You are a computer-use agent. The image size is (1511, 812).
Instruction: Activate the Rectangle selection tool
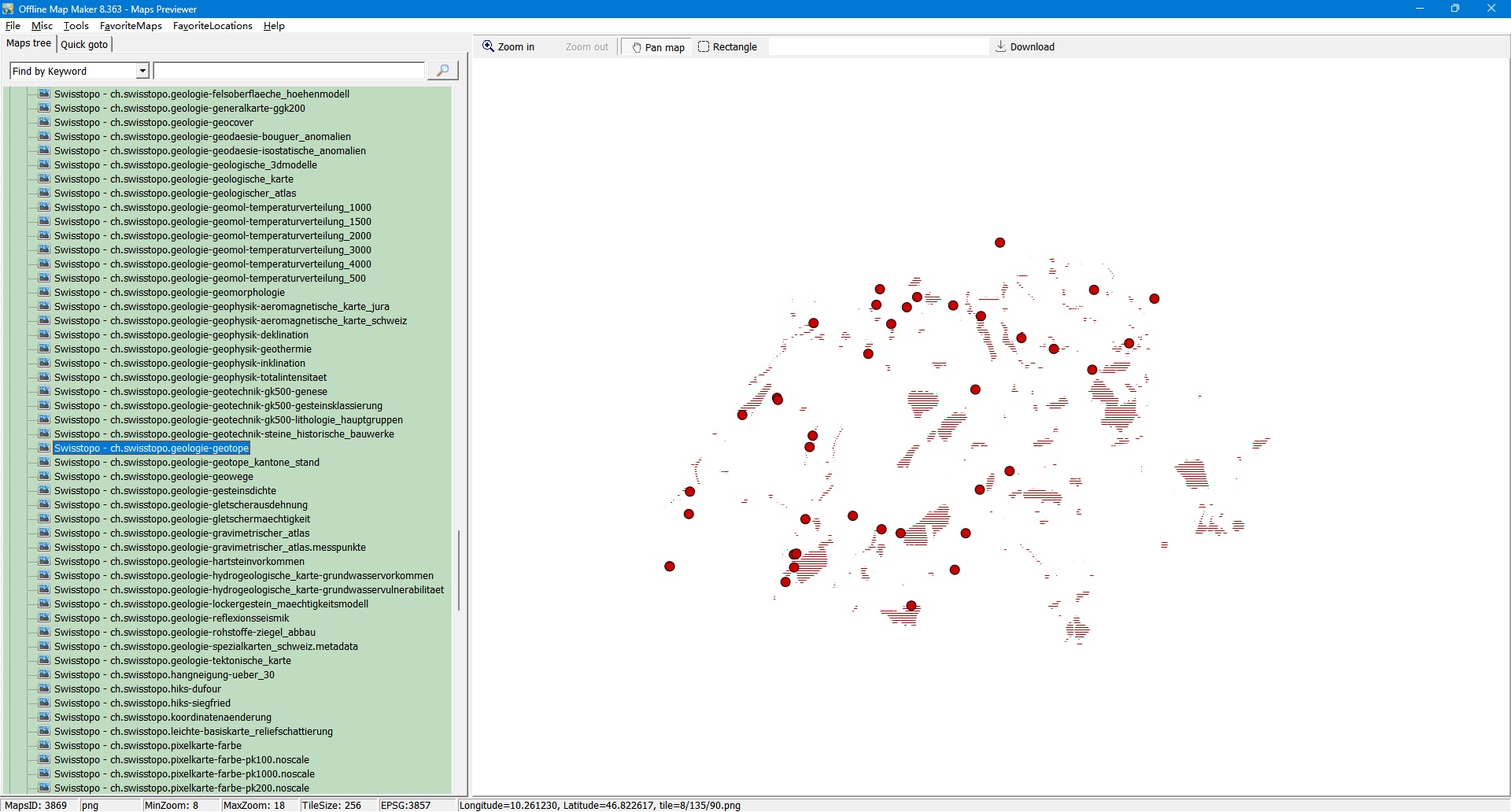coord(727,47)
